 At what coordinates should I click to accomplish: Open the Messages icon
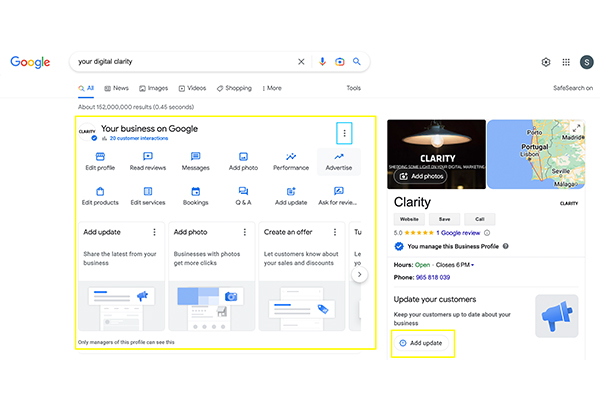click(195, 157)
